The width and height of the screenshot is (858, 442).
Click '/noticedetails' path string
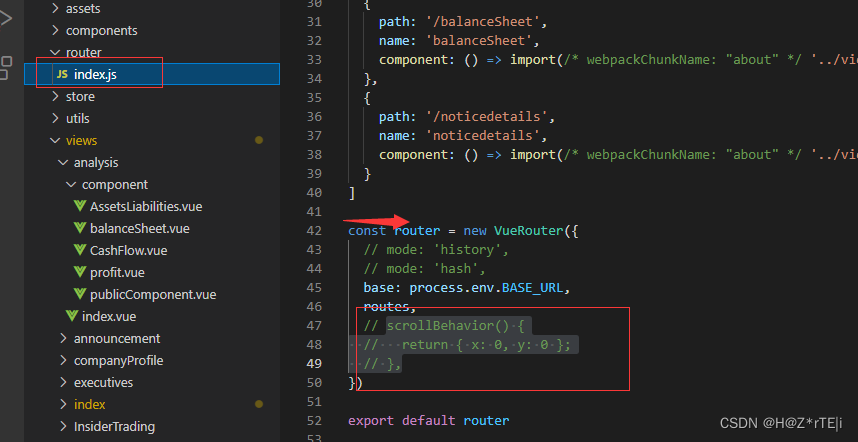486,117
